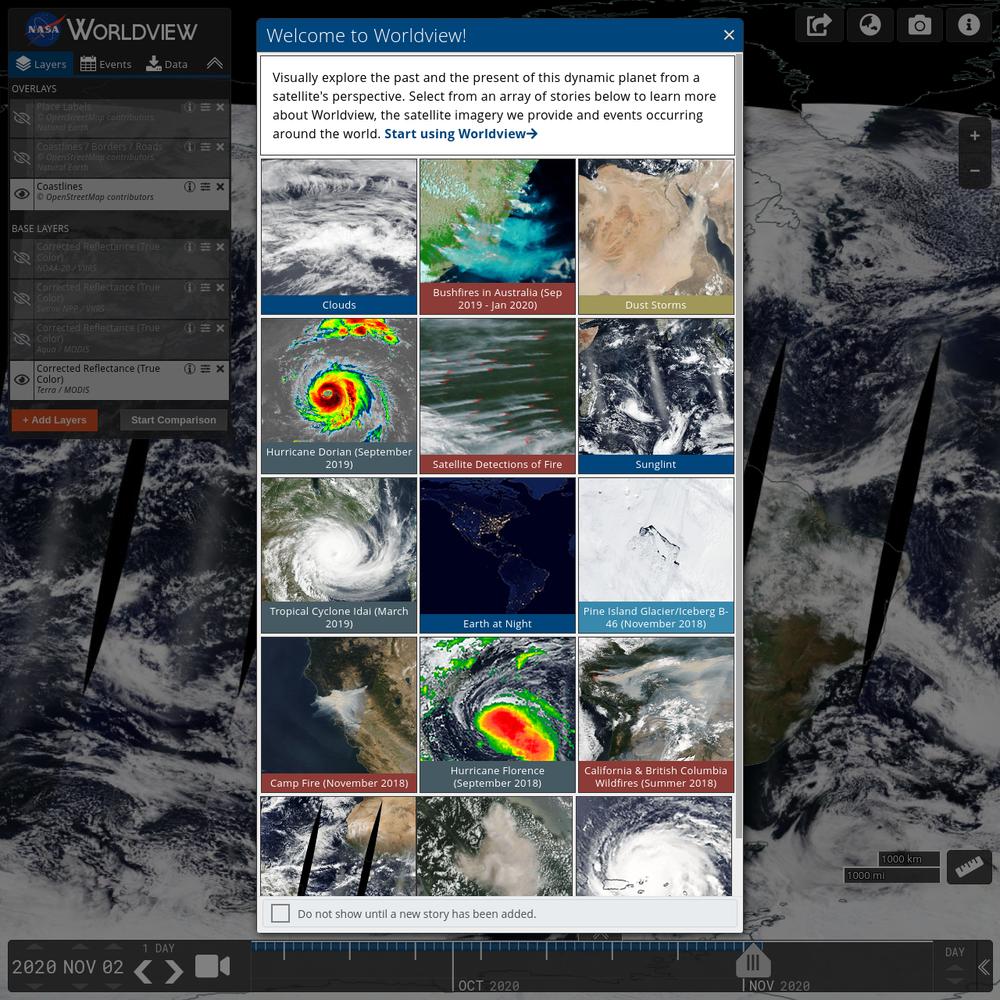Screen dimensions: 1000x1000
Task: Remove the Terra / MODIS layer
Action: pyautogui.click(x=220, y=369)
